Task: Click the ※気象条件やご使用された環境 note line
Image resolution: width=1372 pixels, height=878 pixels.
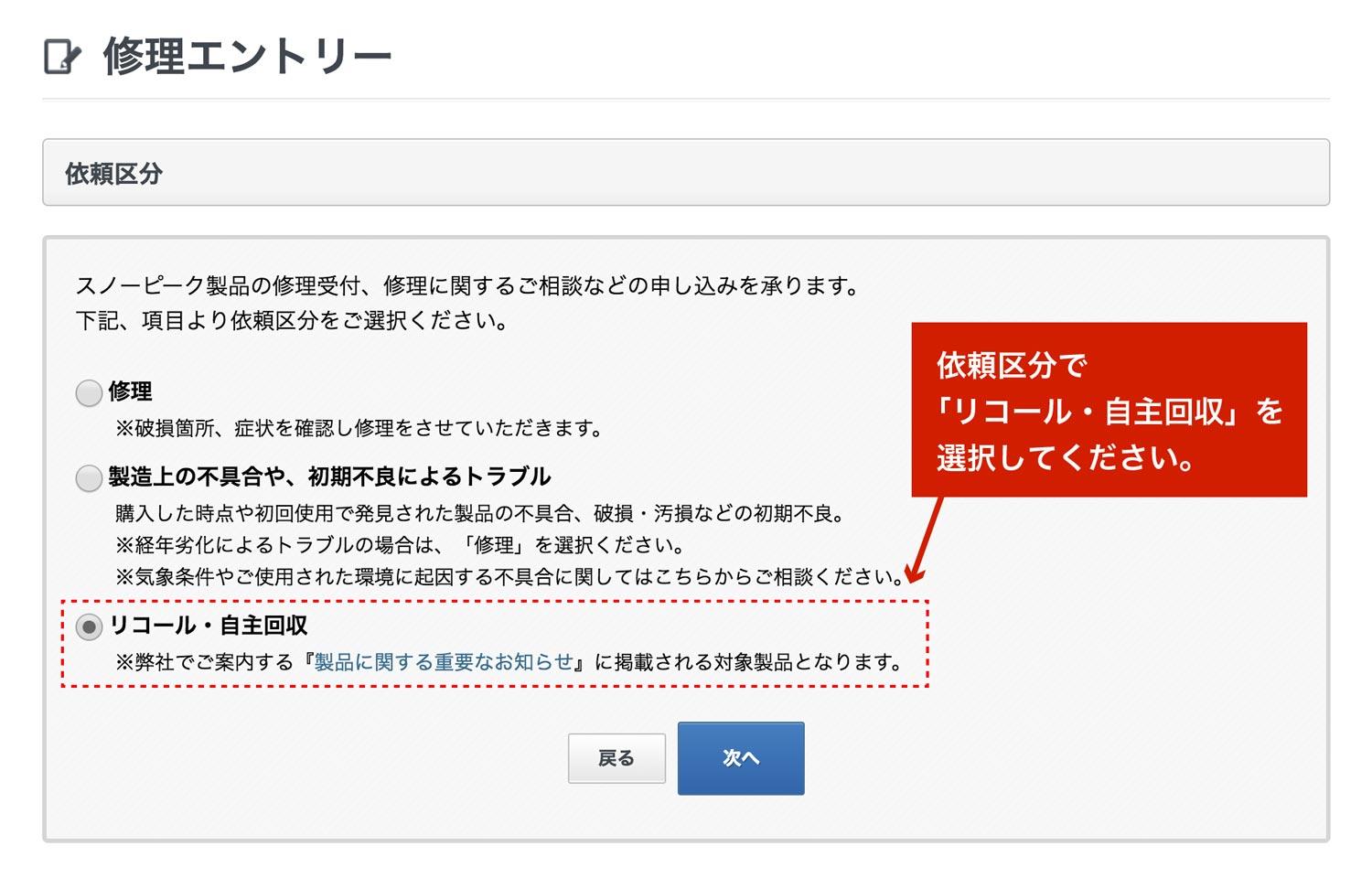Action: [509, 577]
